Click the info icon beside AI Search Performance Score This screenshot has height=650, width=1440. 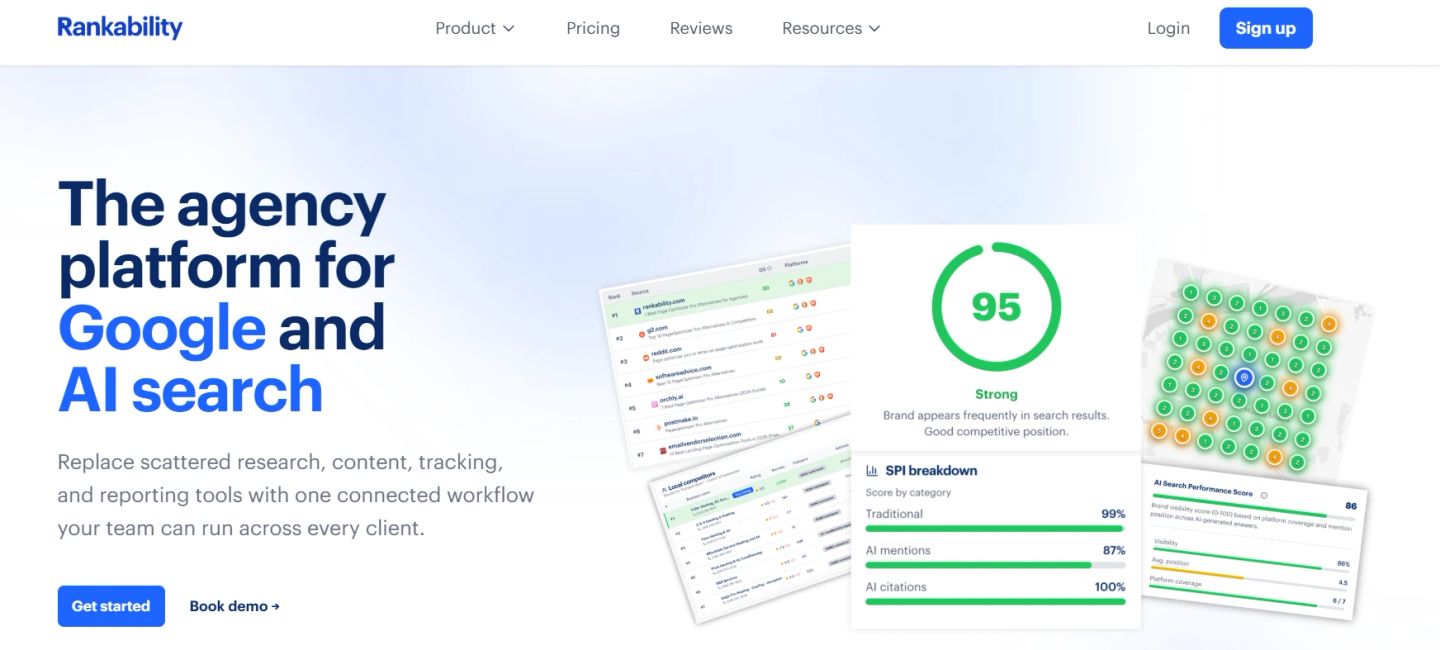(1264, 495)
